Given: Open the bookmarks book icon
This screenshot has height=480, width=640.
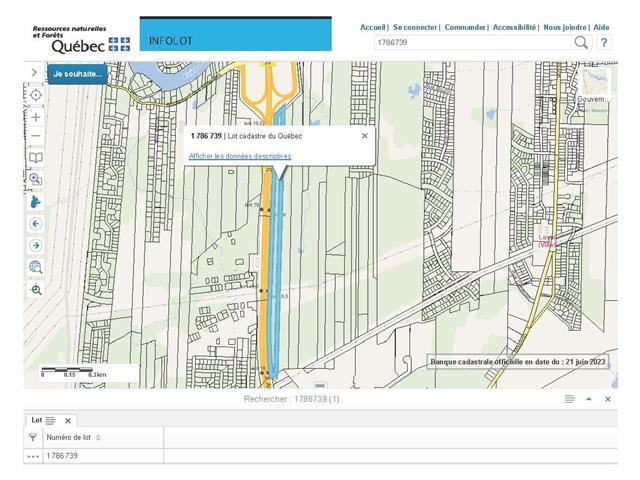Looking at the screenshot, I should pyautogui.click(x=36, y=158).
